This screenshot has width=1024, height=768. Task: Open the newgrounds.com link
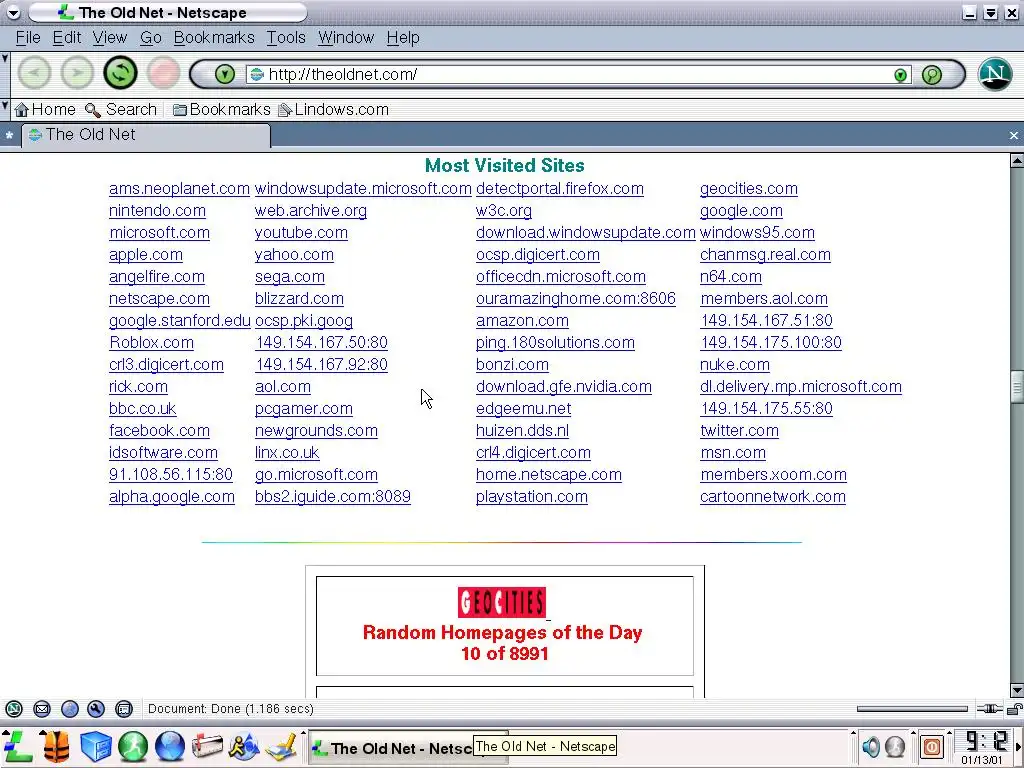click(316, 431)
